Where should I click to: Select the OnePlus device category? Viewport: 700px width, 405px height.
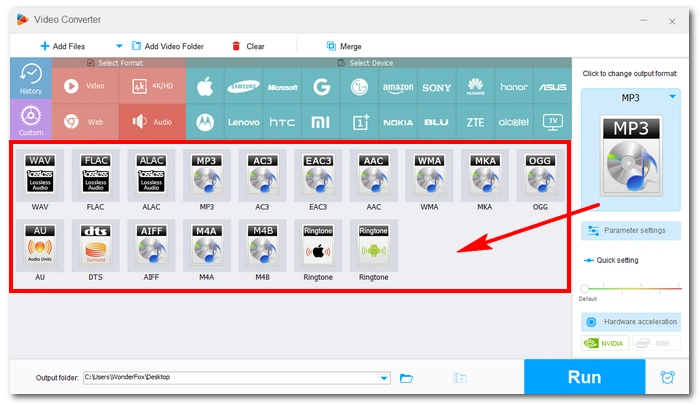[359, 122]
